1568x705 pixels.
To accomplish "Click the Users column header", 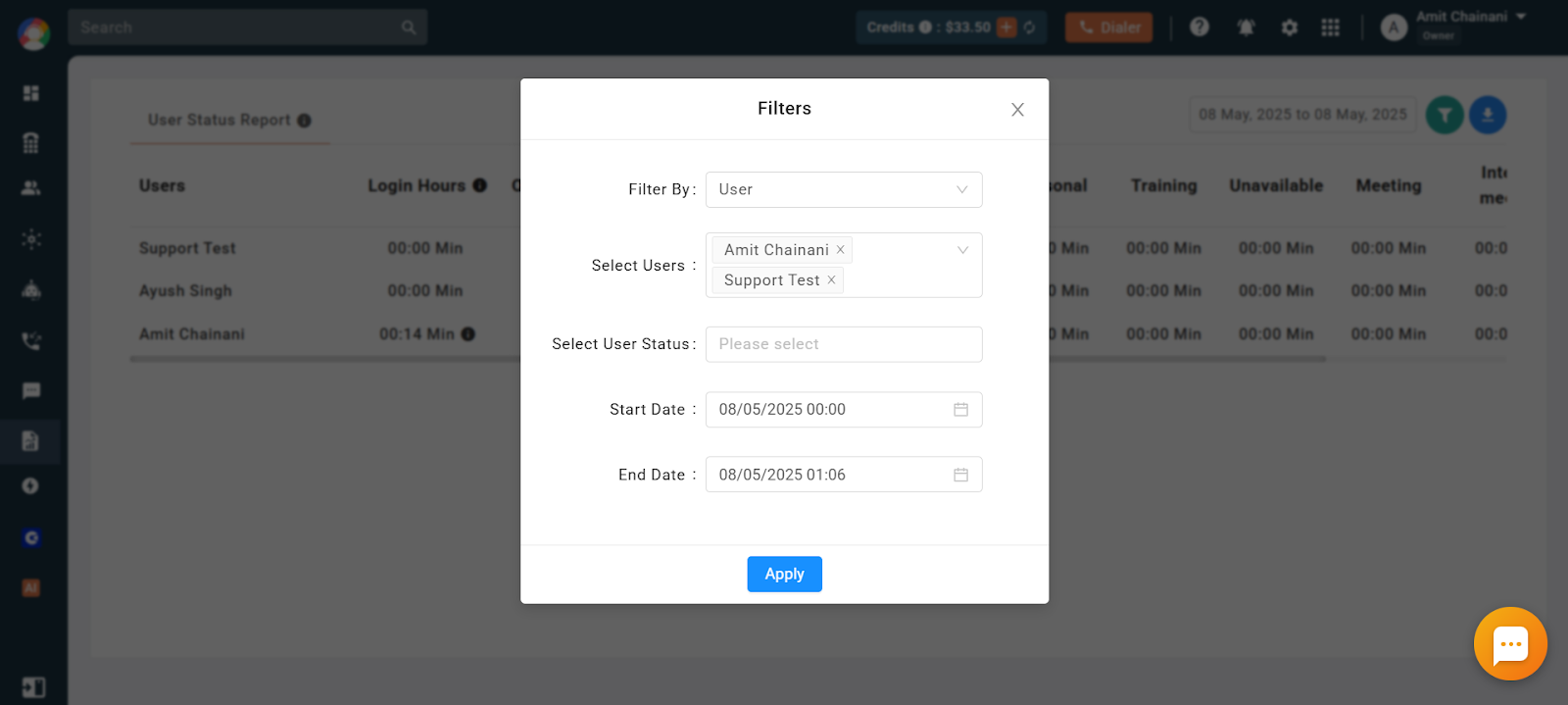I will 162,185.
